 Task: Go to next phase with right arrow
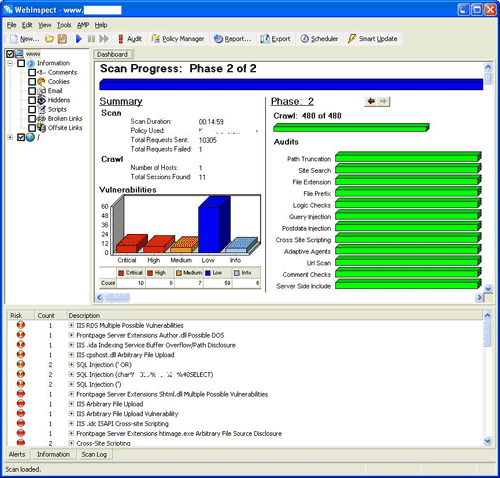(x=383, y=101)
